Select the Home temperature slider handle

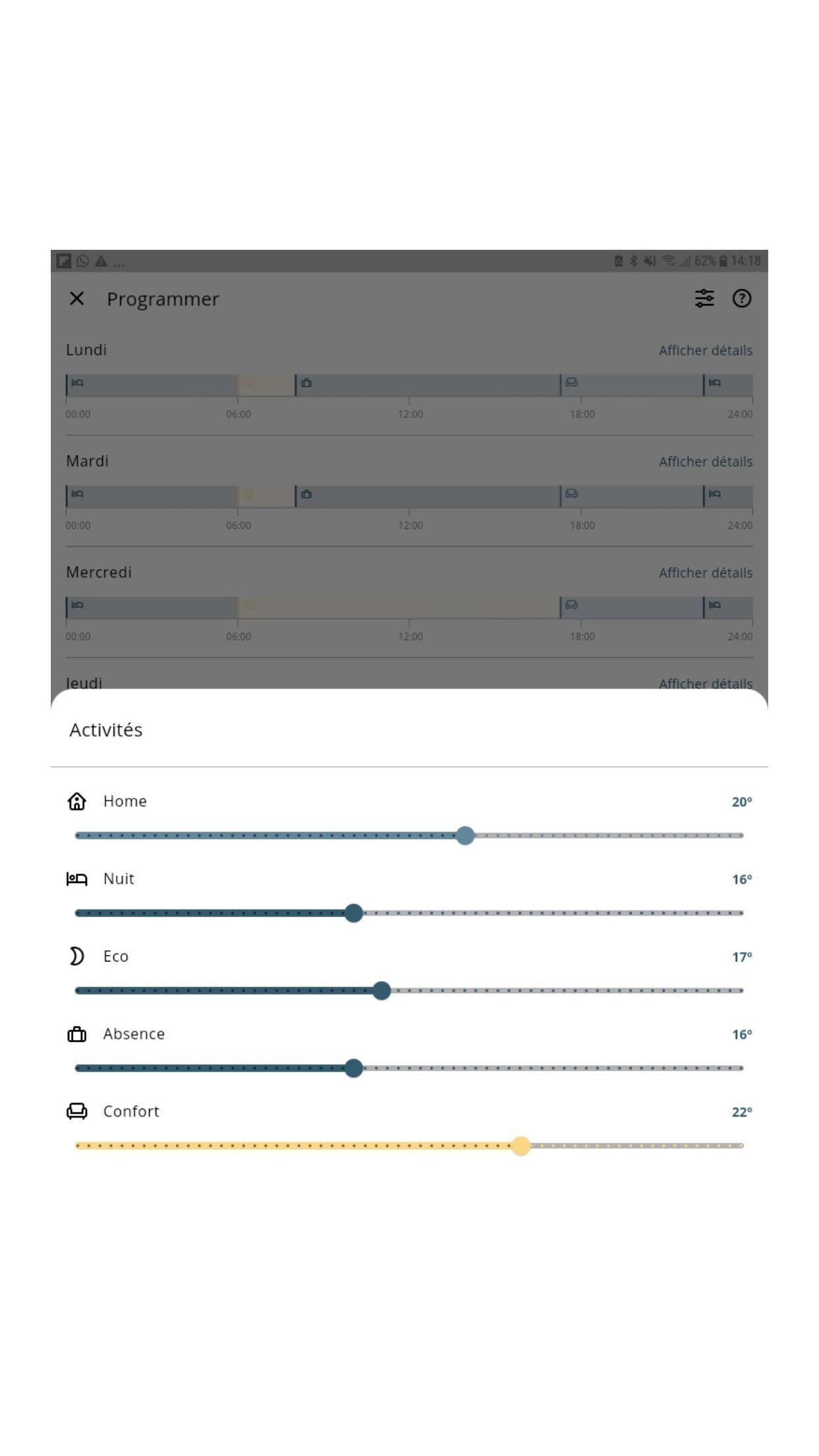pos(465,835)
